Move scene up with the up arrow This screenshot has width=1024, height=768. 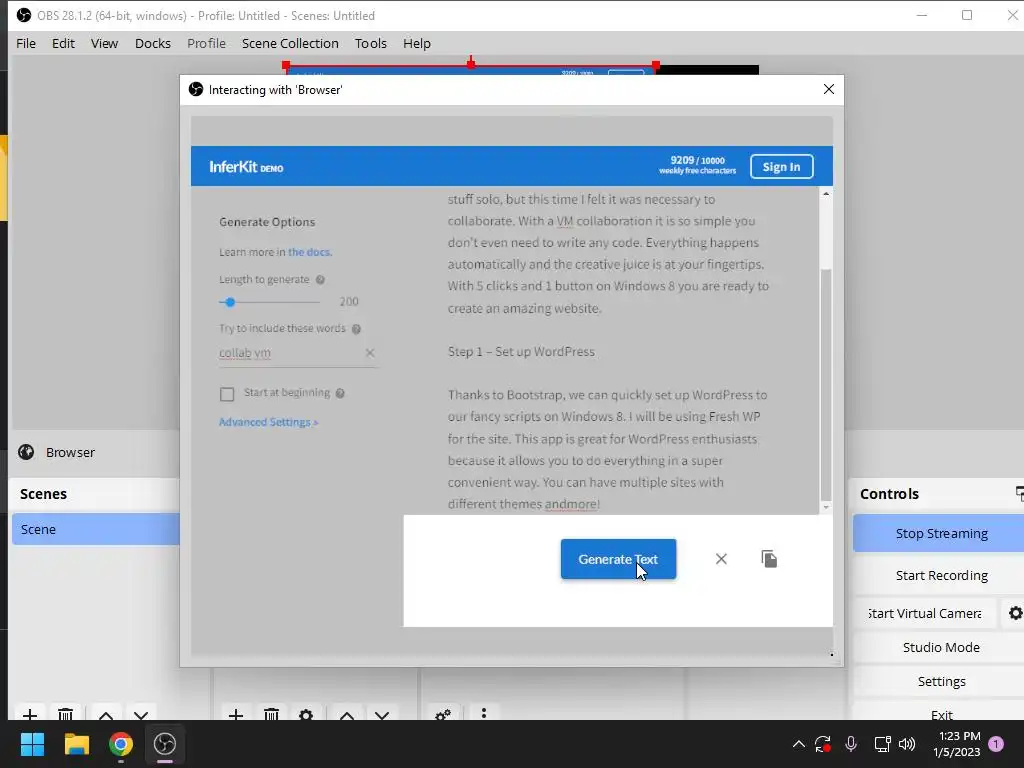click(x=106, y=715)
